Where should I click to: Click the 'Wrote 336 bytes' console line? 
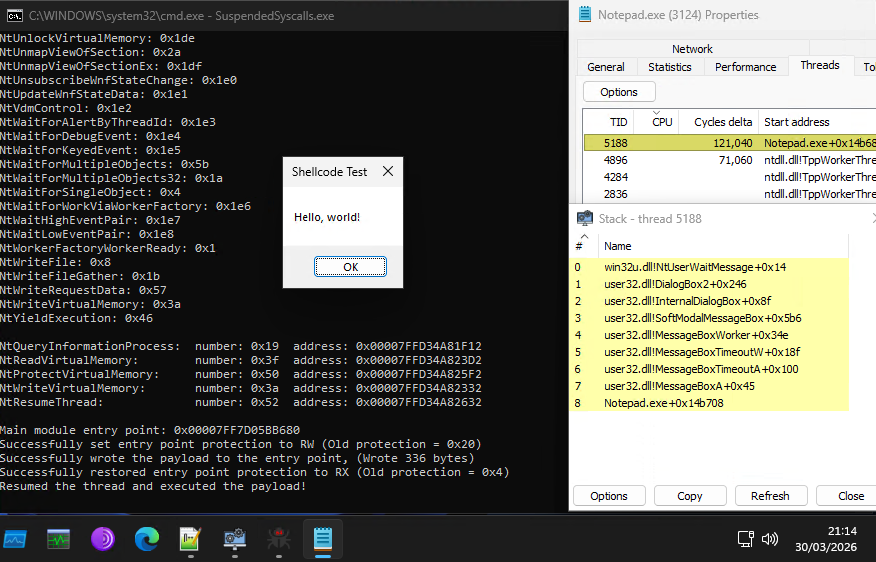tap(237, 458)
